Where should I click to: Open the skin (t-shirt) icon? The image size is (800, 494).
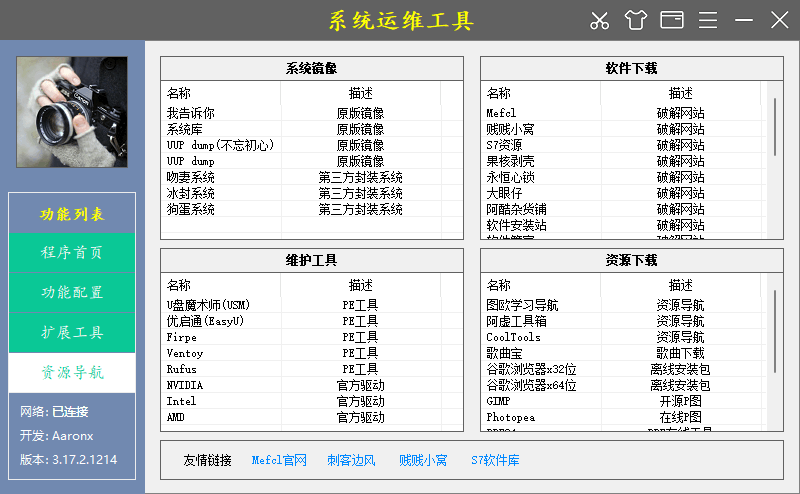click(x=636, y=20)
